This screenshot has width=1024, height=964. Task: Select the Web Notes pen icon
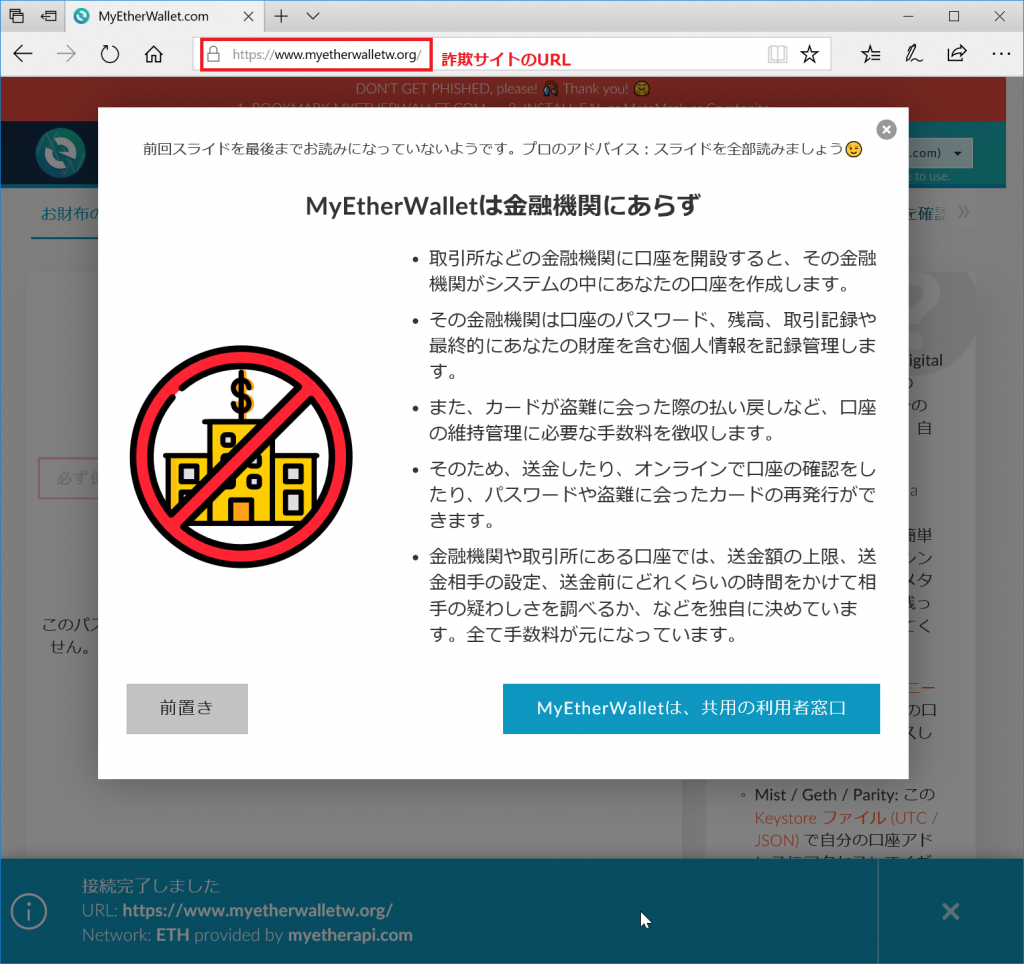[913, 54]
